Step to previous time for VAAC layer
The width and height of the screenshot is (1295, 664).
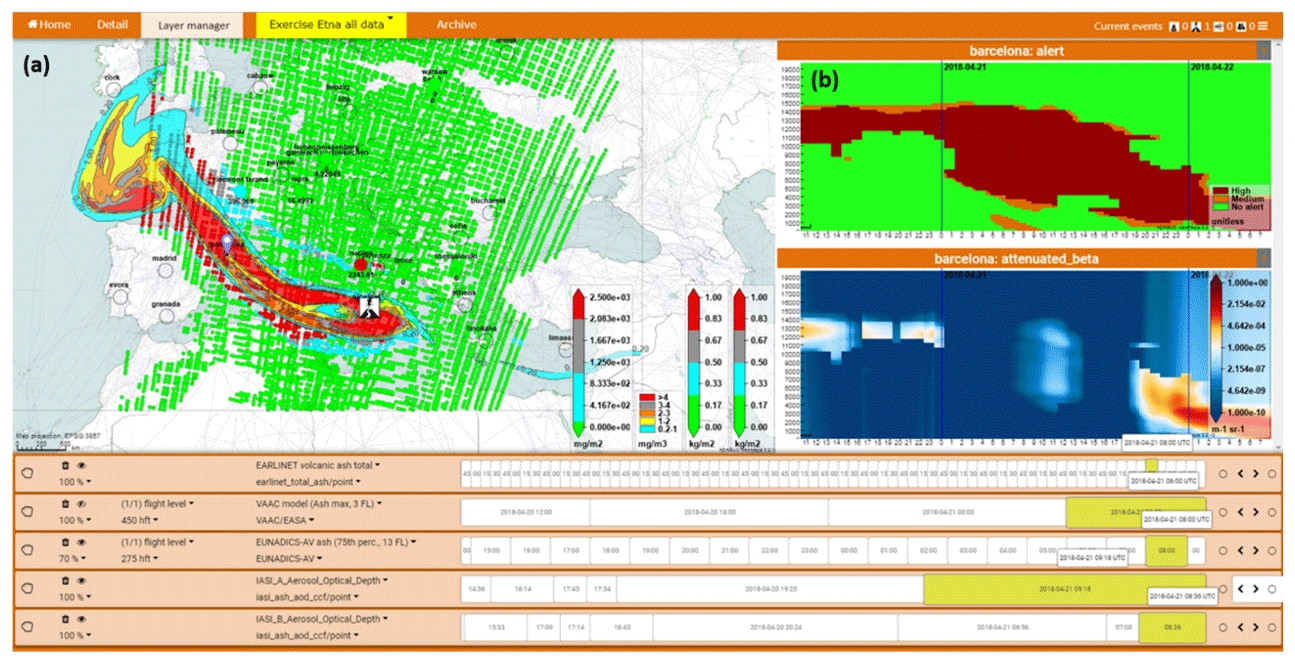[1240, 512]
